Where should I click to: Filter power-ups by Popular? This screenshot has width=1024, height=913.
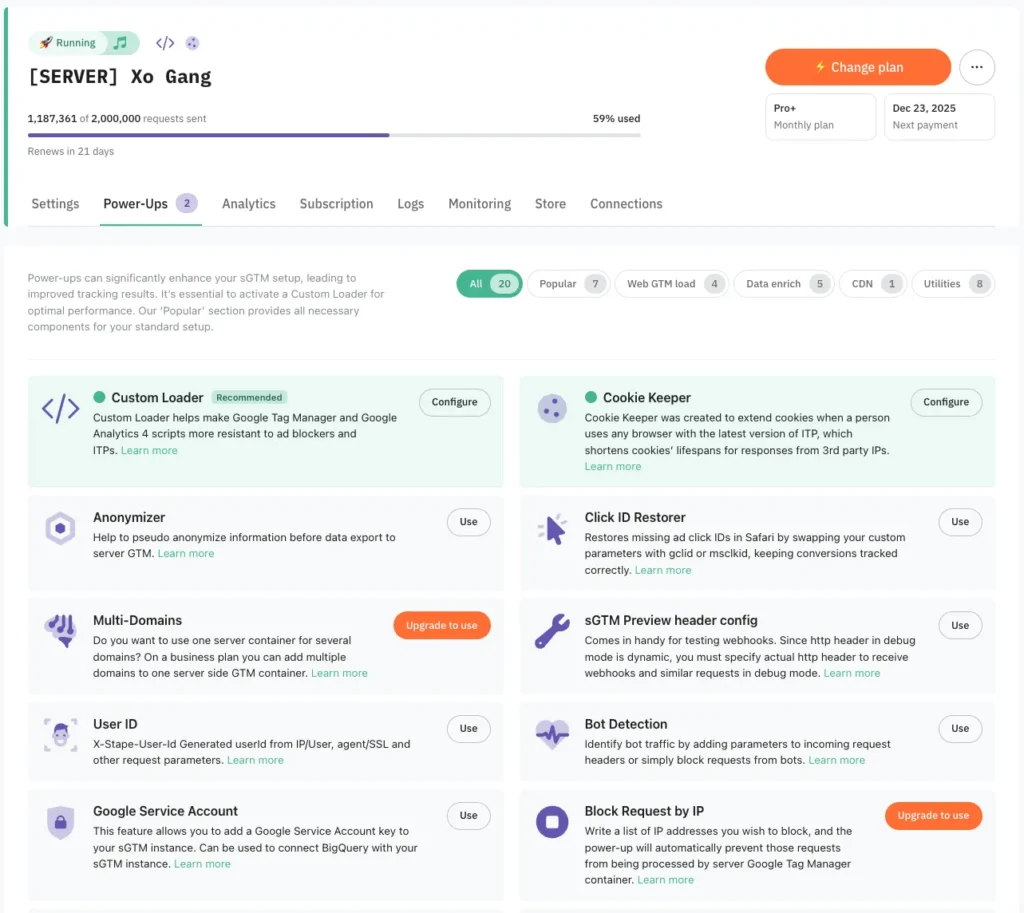coord(568,284)
